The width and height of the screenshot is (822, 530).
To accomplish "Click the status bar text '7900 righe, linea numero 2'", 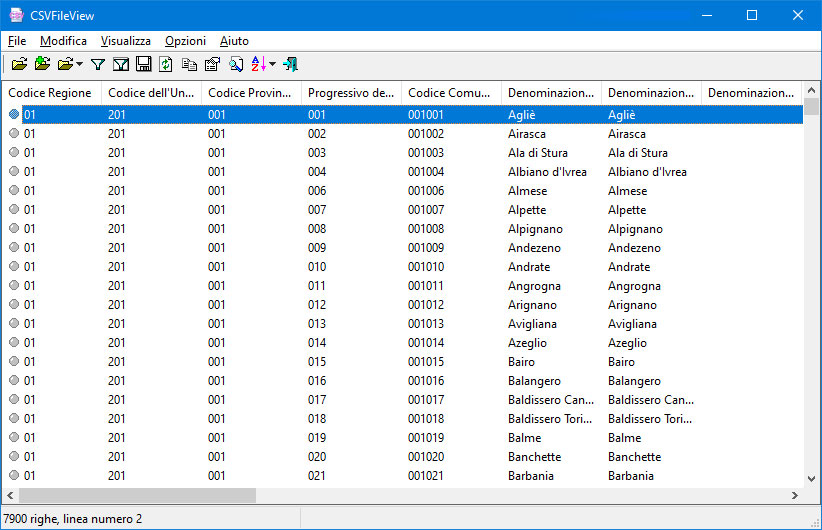I will (72, 518).
